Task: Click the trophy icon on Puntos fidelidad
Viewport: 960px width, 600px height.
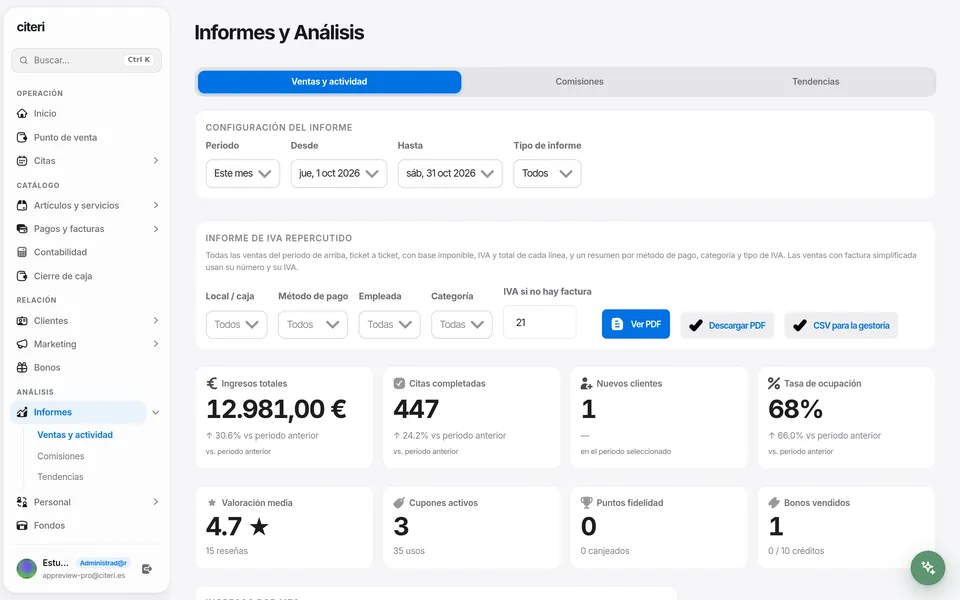Action: click(587, 503)
